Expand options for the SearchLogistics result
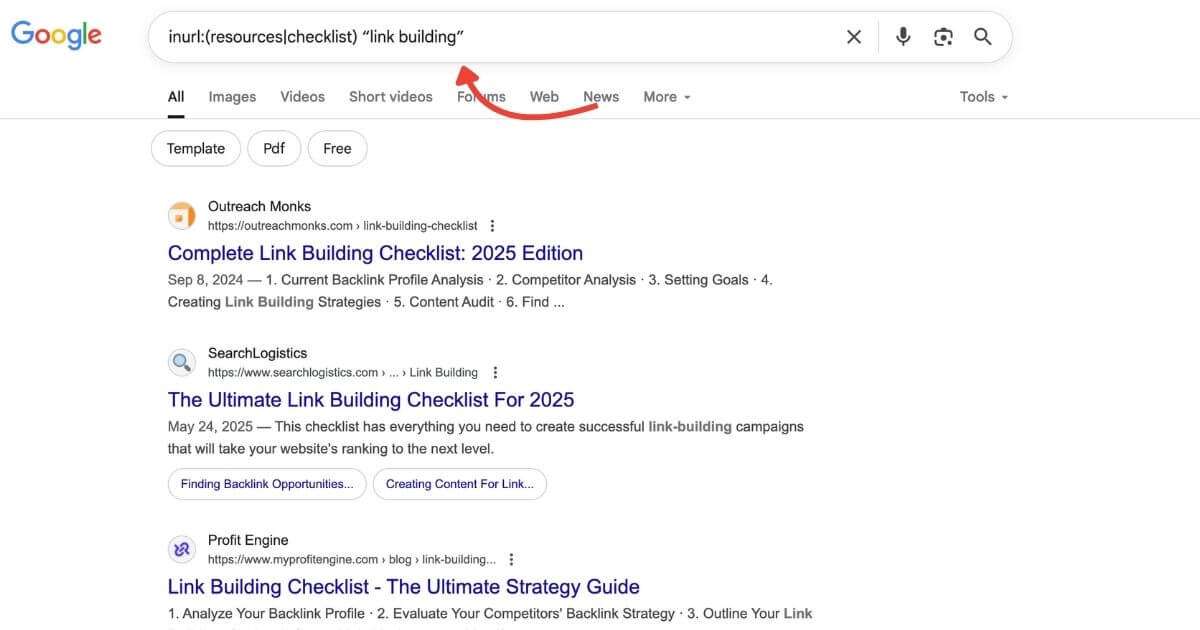Viewport: 1200px width, 630px height. (x=494, y=371)
